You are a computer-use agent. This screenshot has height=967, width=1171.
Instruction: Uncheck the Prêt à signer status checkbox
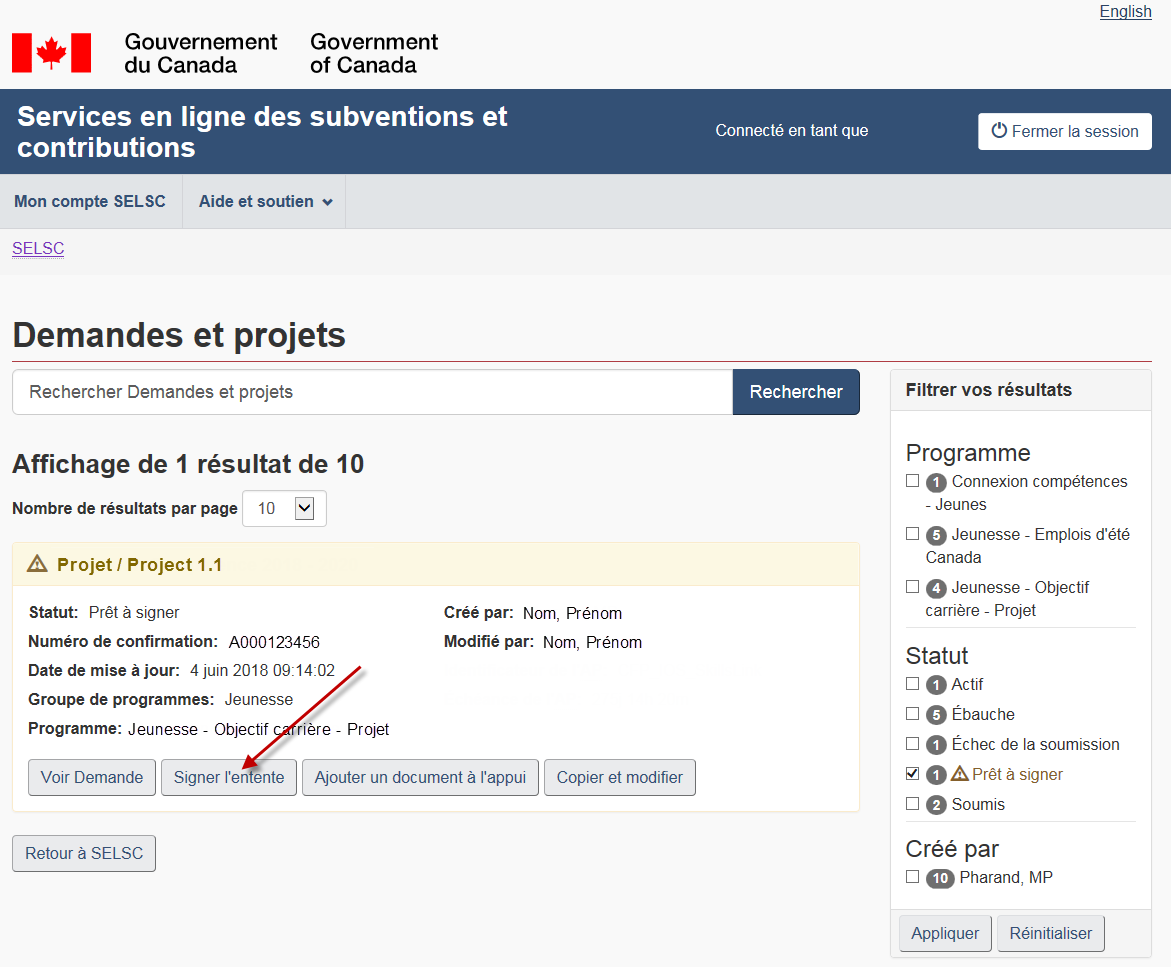(912, 773)
